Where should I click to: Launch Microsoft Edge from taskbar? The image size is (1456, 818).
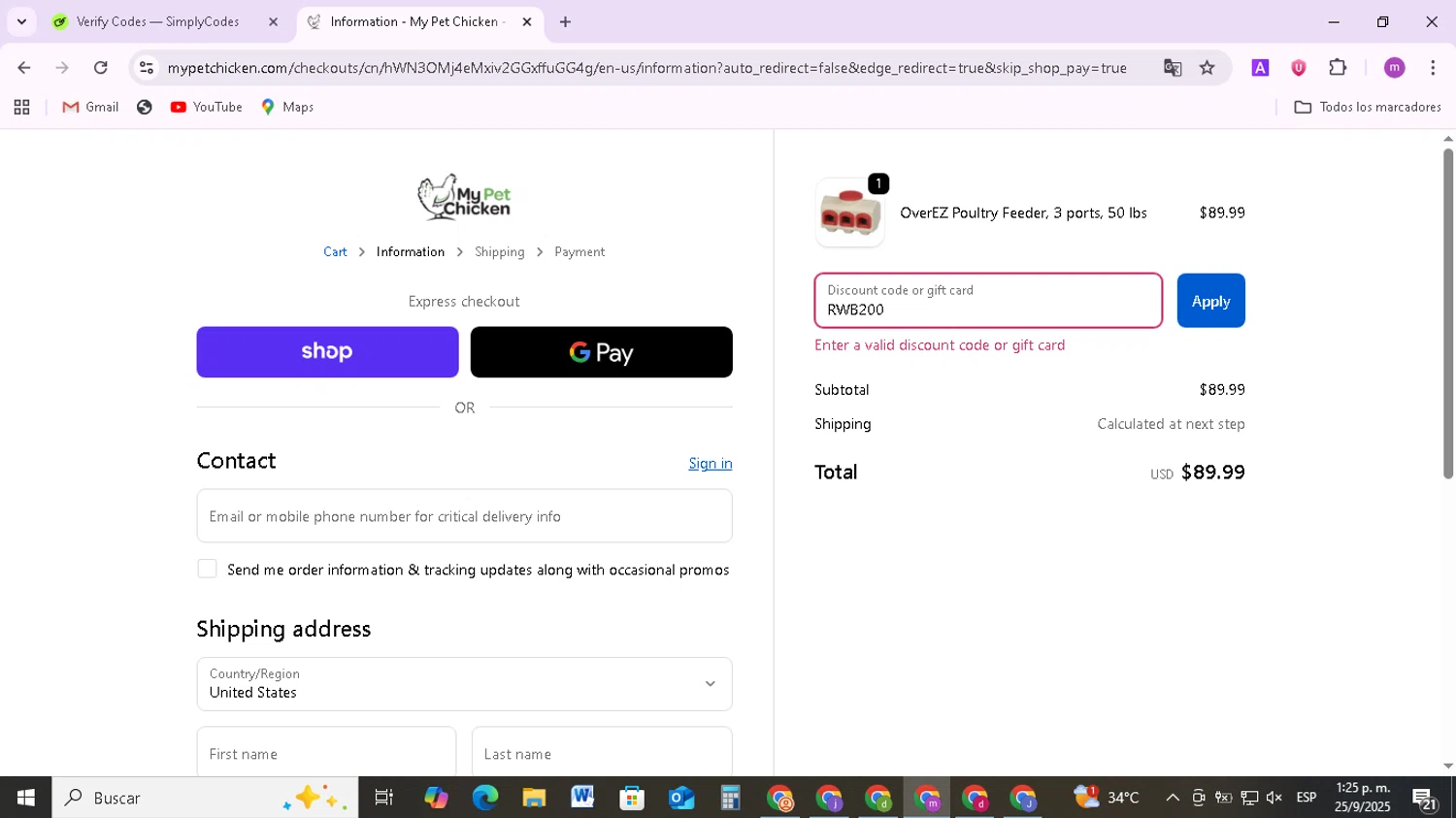click(x=485, y=798)
